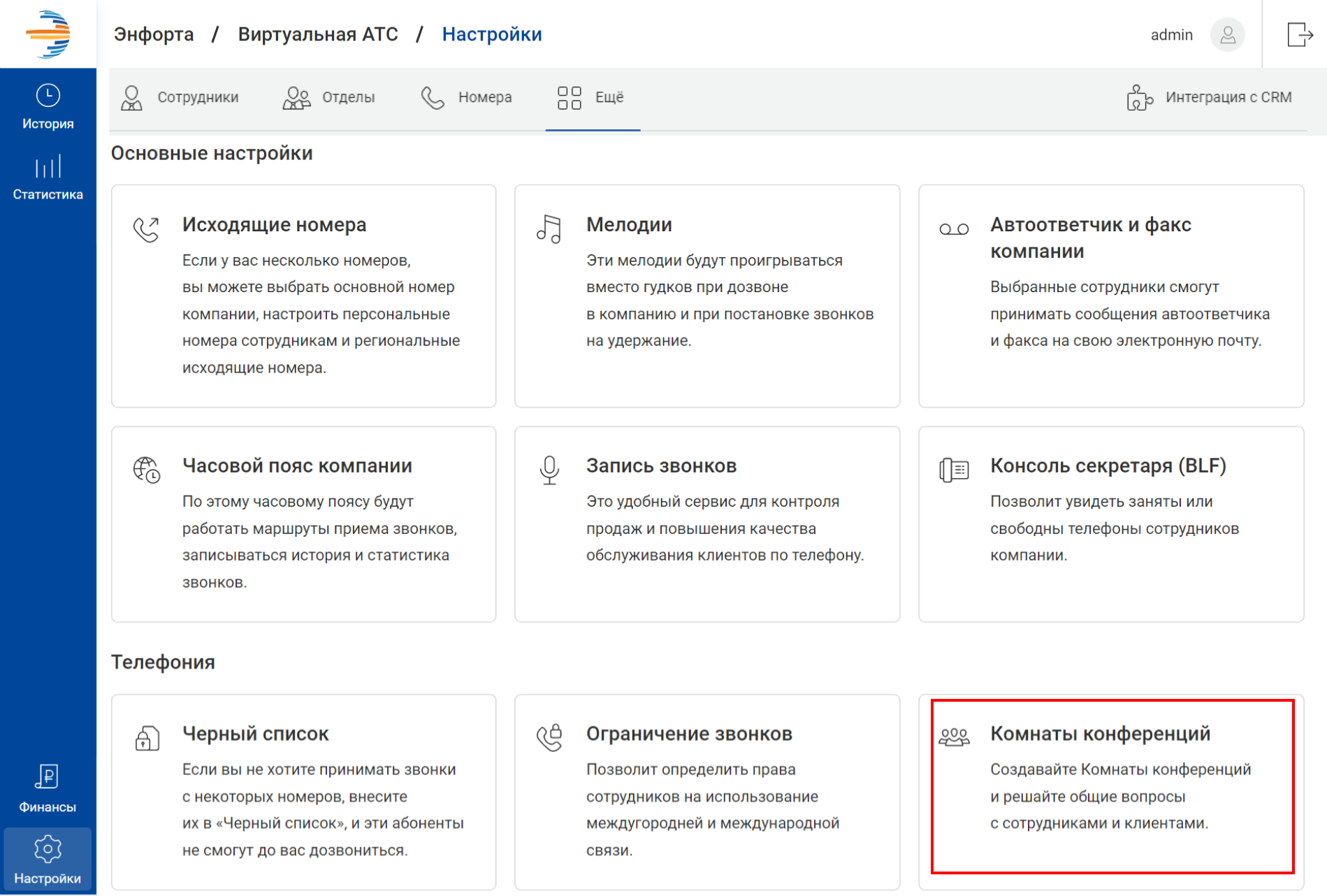This screenshot has height=896, width=1327.
Task: Go to Энфорта breadcrumb link
Action: 154,34
